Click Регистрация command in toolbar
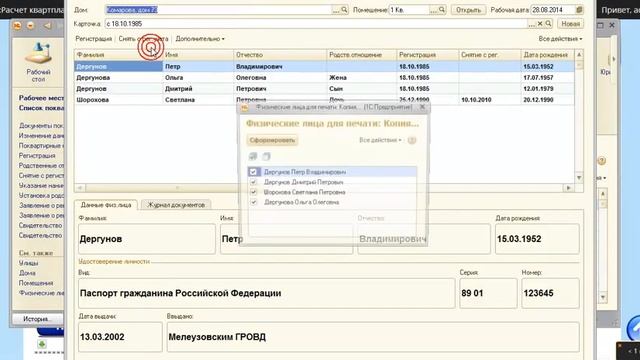Image resolution: width=640 pixels, height=360 pixels. pyautogui.click(x=93, y=39)
